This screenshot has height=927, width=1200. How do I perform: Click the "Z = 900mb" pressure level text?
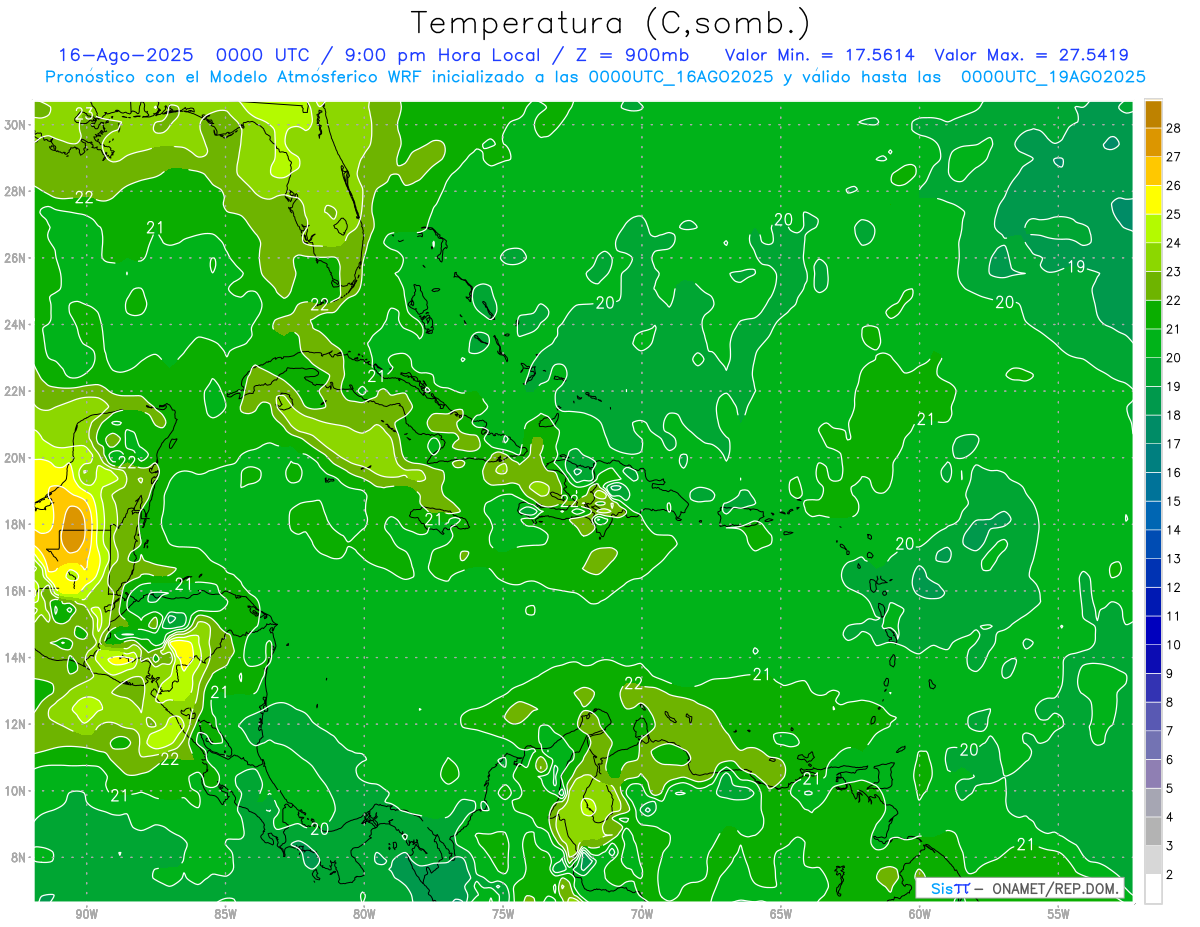(629, 55)
